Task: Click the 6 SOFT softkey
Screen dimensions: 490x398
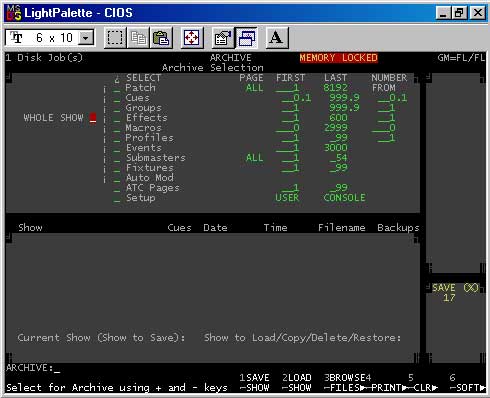Action: point(467,383)
